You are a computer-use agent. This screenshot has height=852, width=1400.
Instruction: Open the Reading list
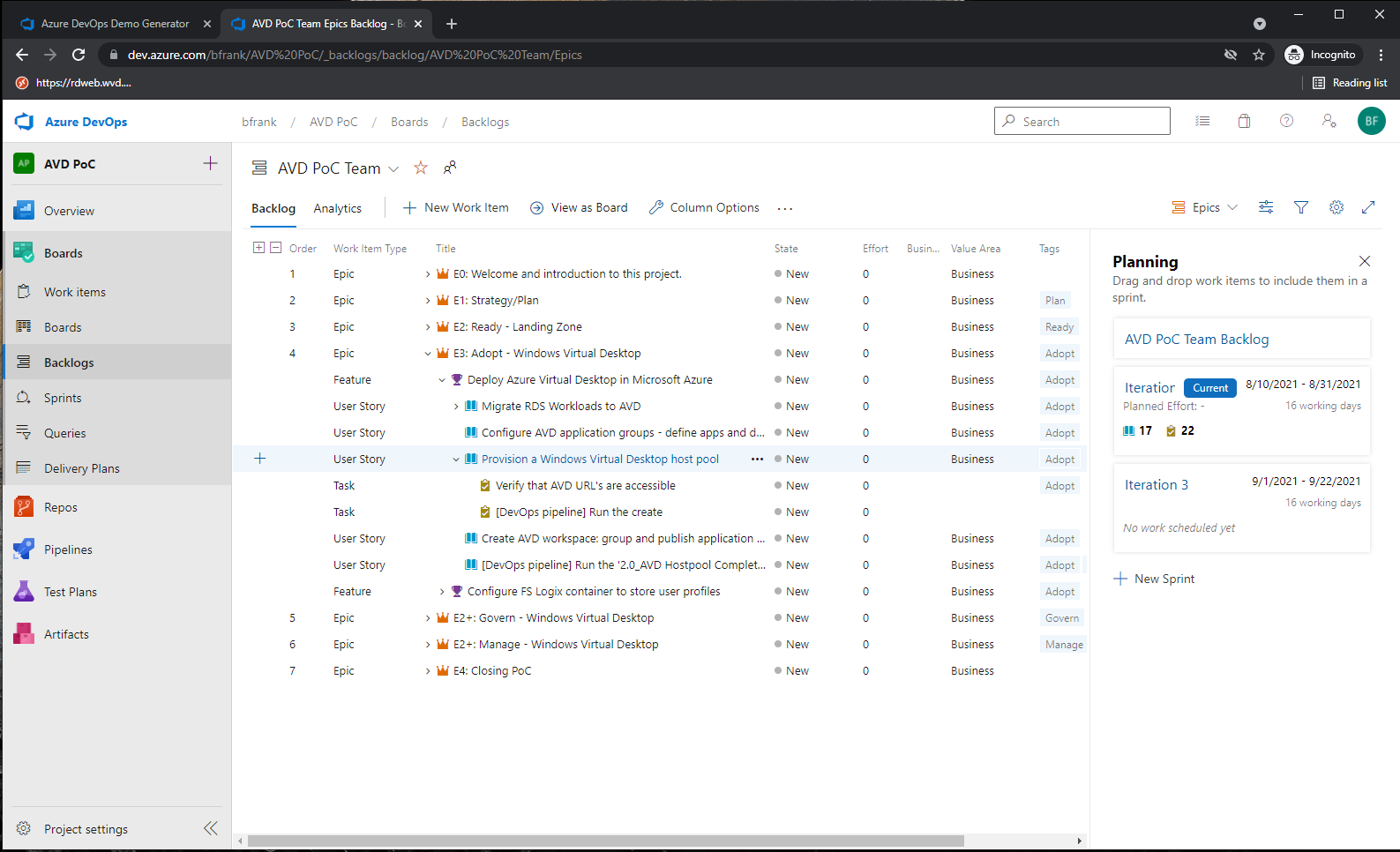click(1350, 83)
